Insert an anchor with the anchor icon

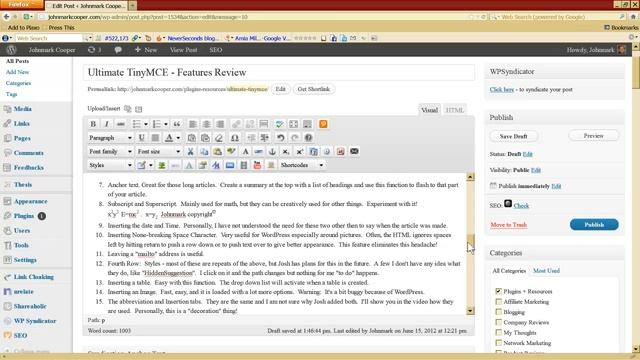pos(272,151)
